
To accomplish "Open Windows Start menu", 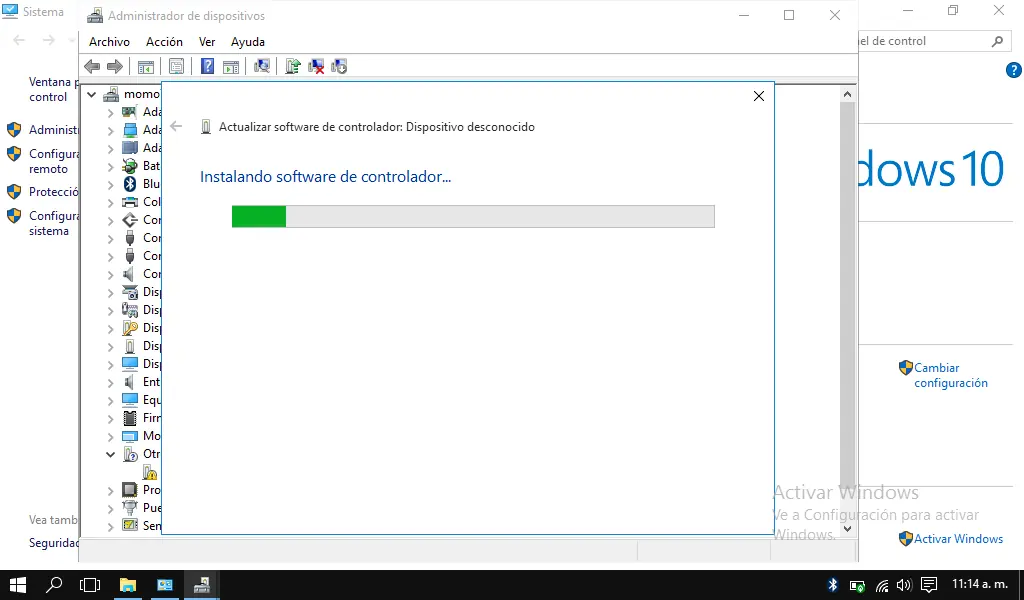I will coord(18,585).
